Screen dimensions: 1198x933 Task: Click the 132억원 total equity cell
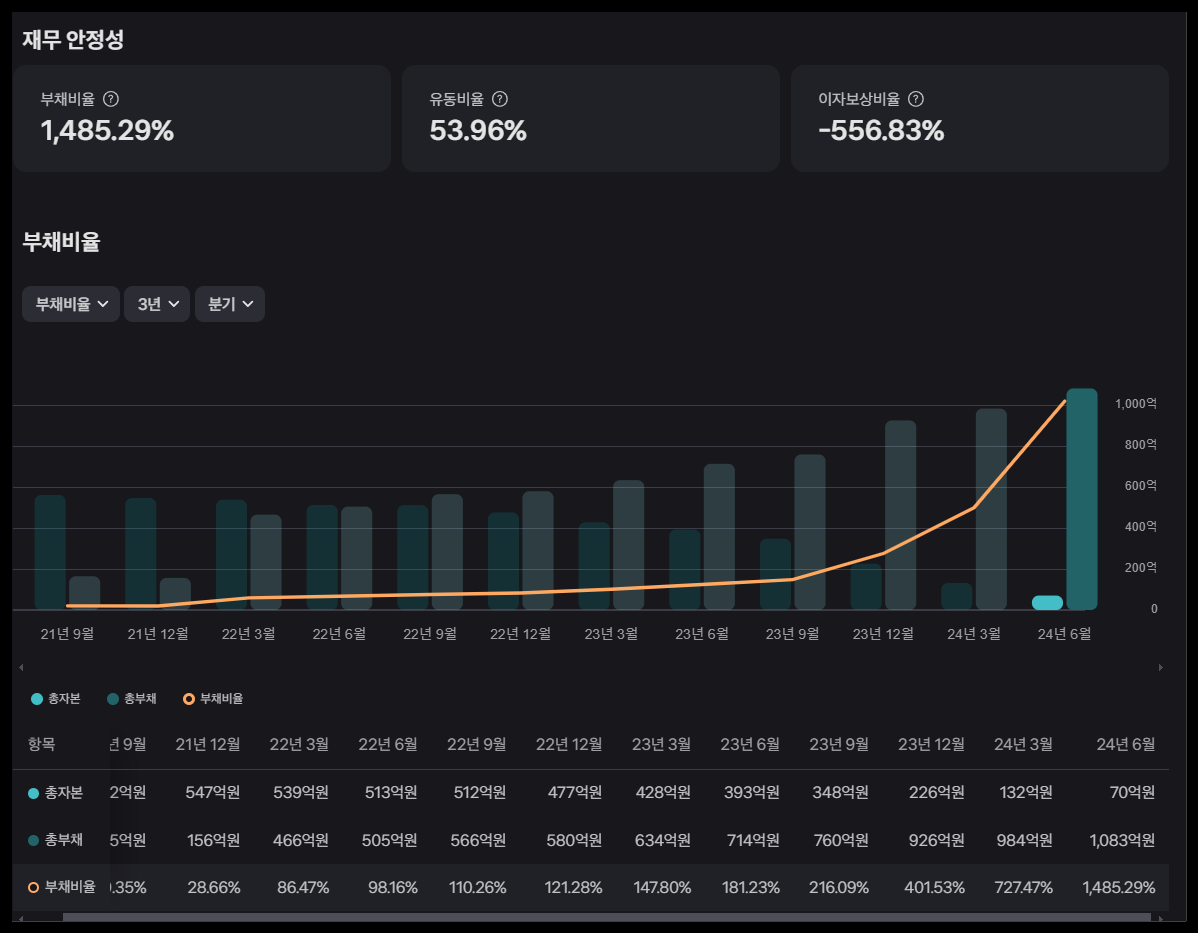(1026, 793)
